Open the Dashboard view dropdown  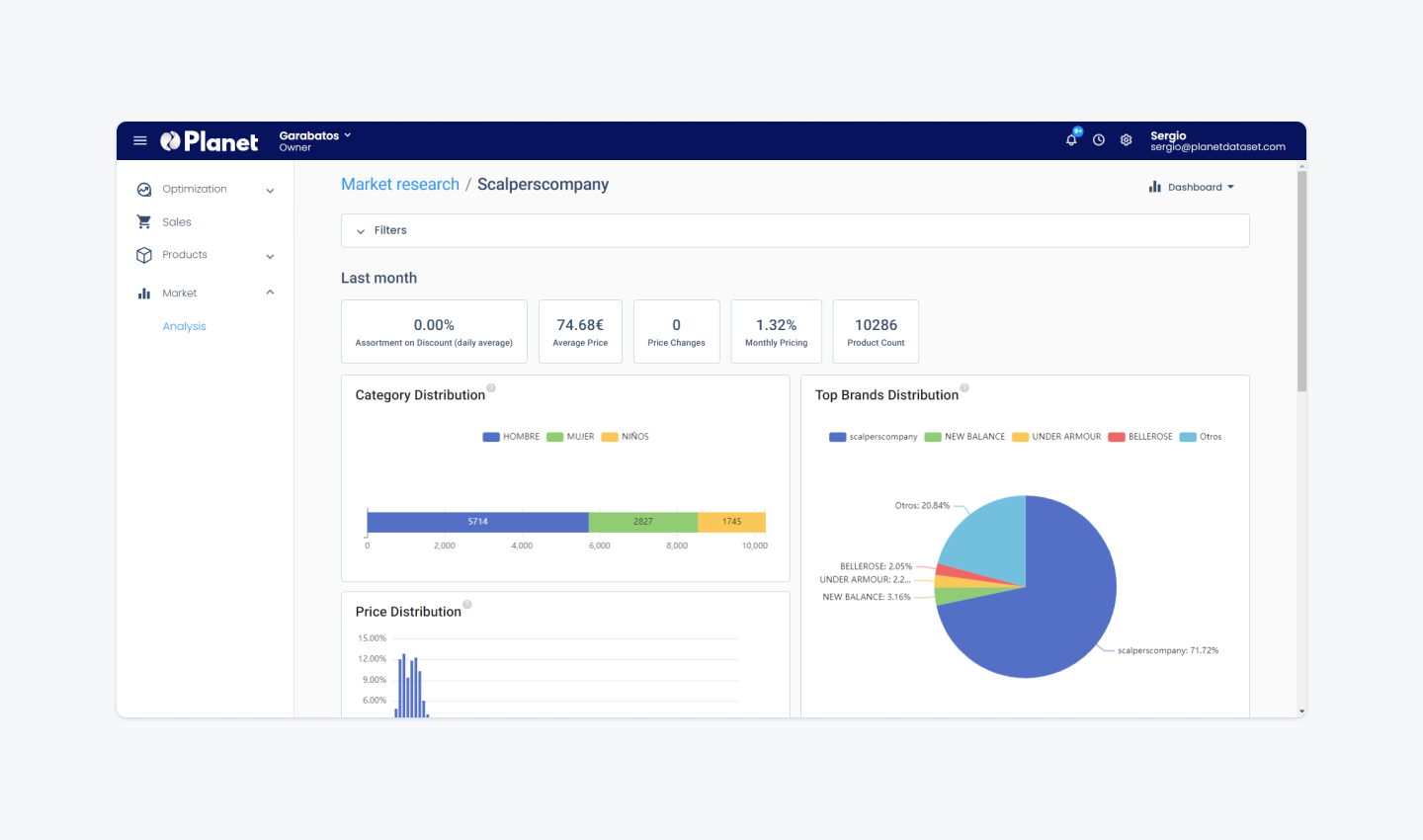[x=1192, y=187]
